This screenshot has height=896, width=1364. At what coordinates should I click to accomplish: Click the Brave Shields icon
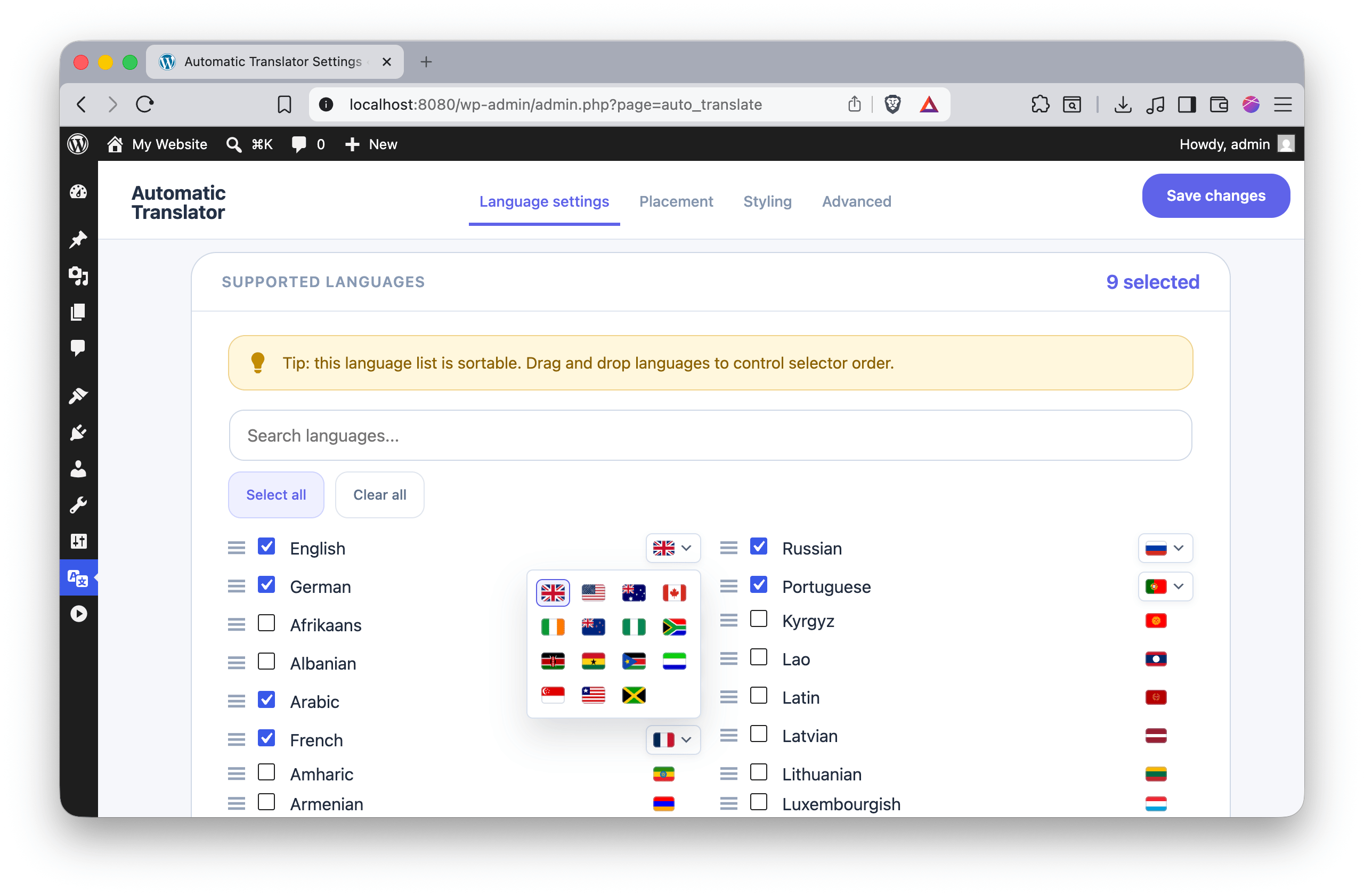click(892, 104)
